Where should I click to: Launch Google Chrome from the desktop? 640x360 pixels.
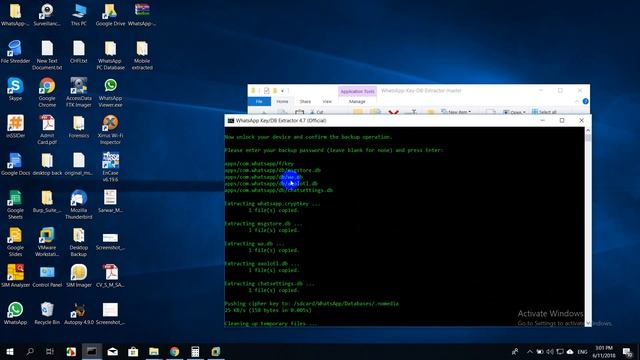(x=47, y=92)
